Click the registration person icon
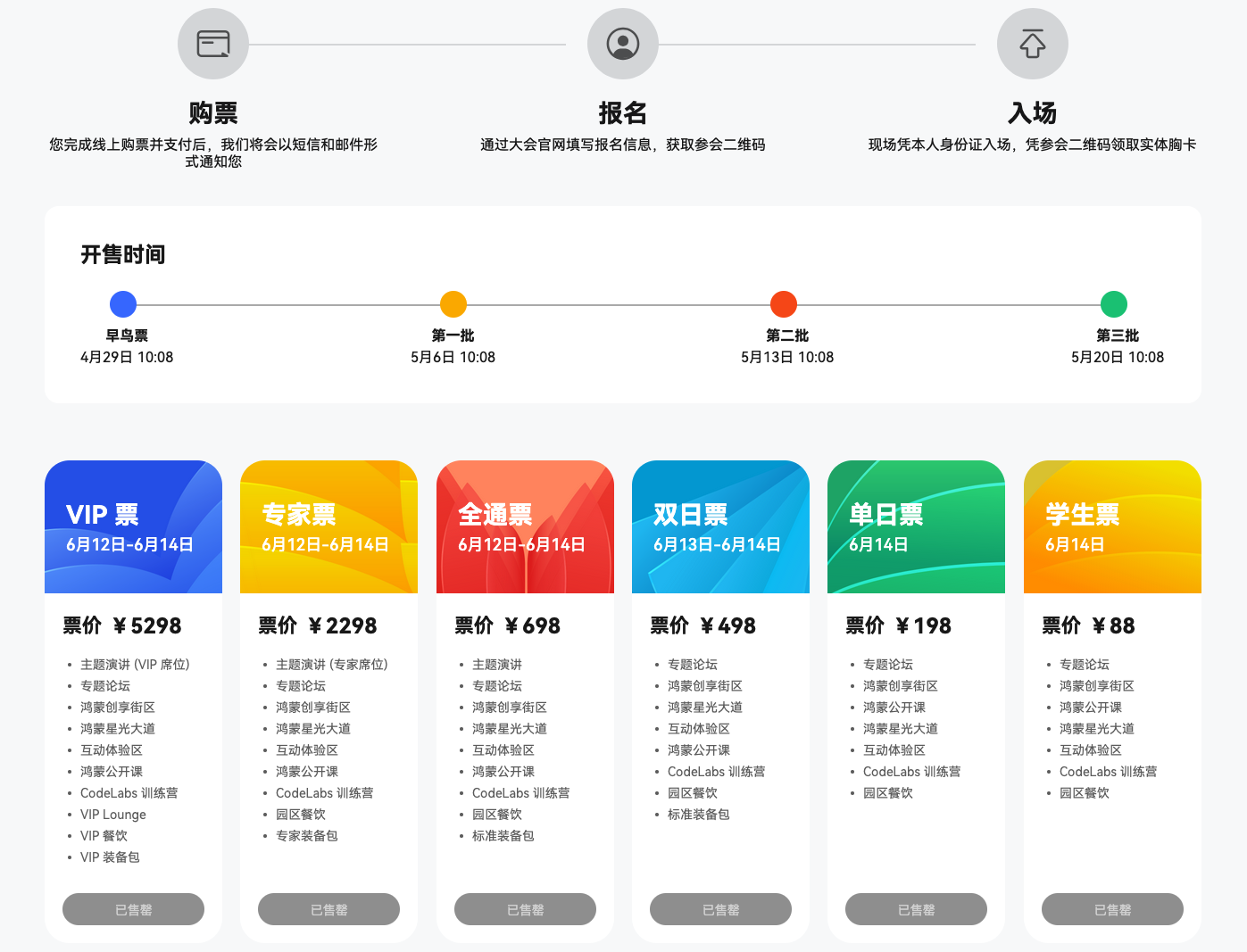1247x952 pixels. tap(623, 44)
